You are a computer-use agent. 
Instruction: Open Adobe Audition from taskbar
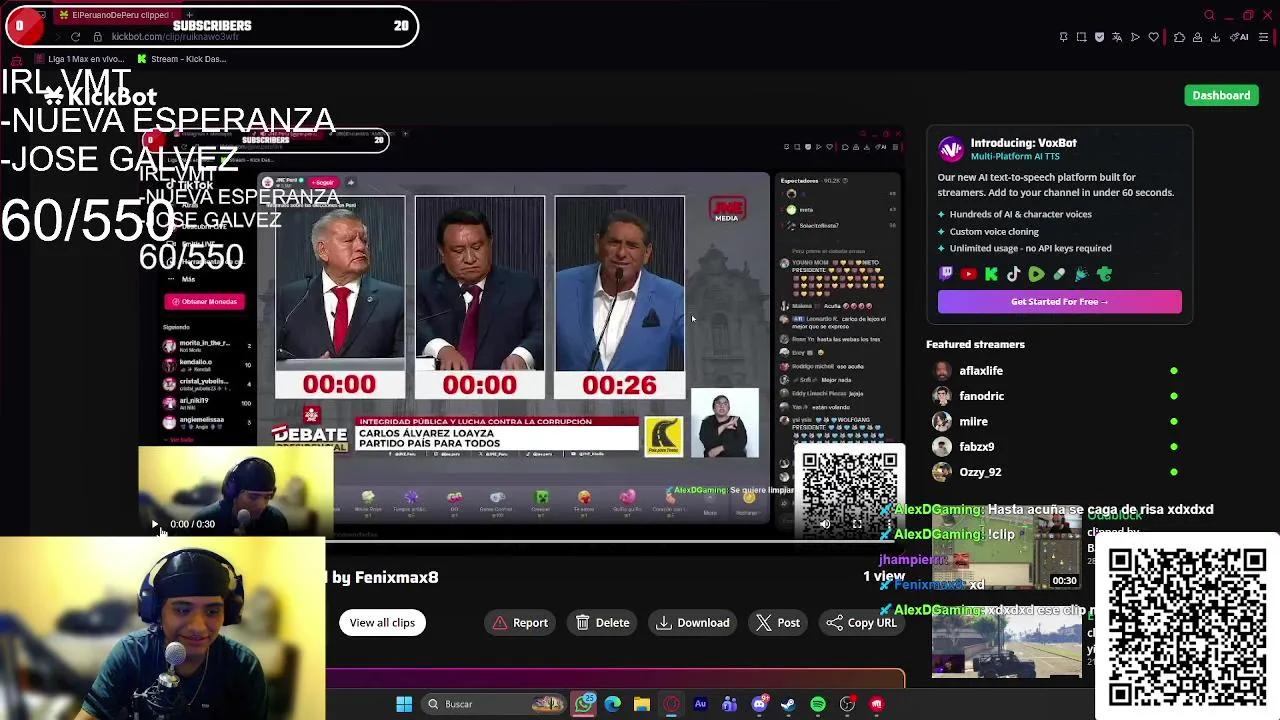coord(700,704)
